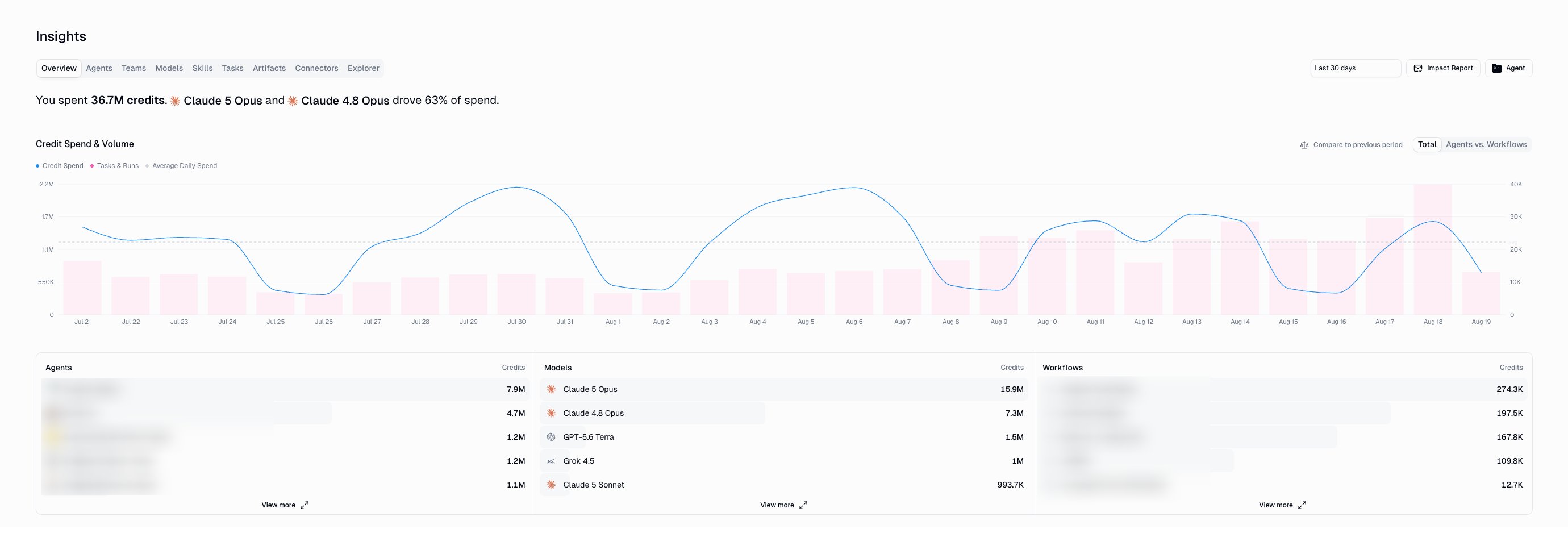Toggle Compare to previous period

1352,145
